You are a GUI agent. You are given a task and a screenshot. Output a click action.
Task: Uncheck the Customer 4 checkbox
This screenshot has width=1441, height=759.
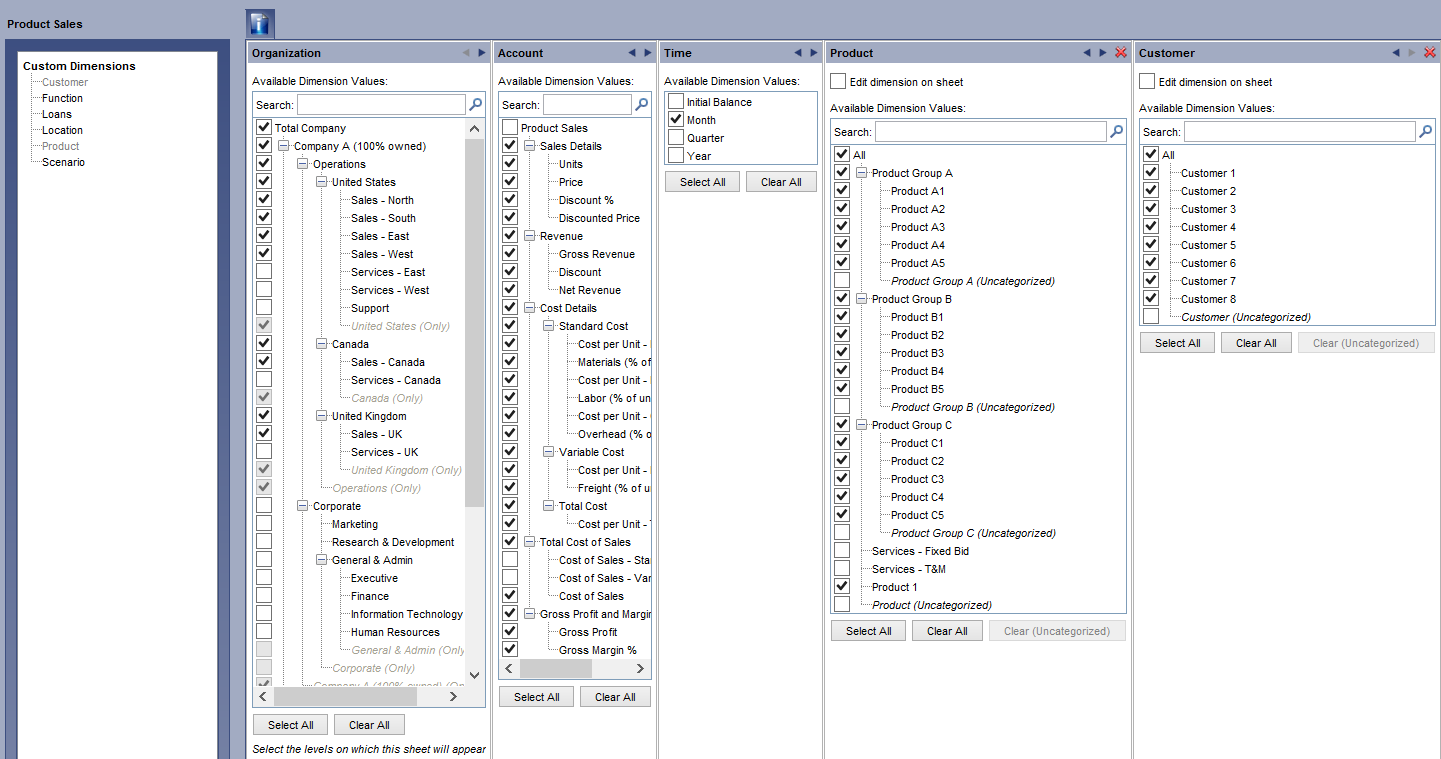(1151, 227)
